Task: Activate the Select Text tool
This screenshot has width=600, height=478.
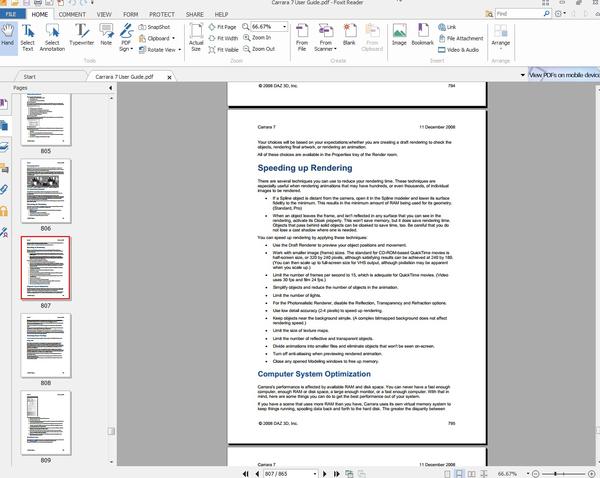Action: tap(28, 38)
